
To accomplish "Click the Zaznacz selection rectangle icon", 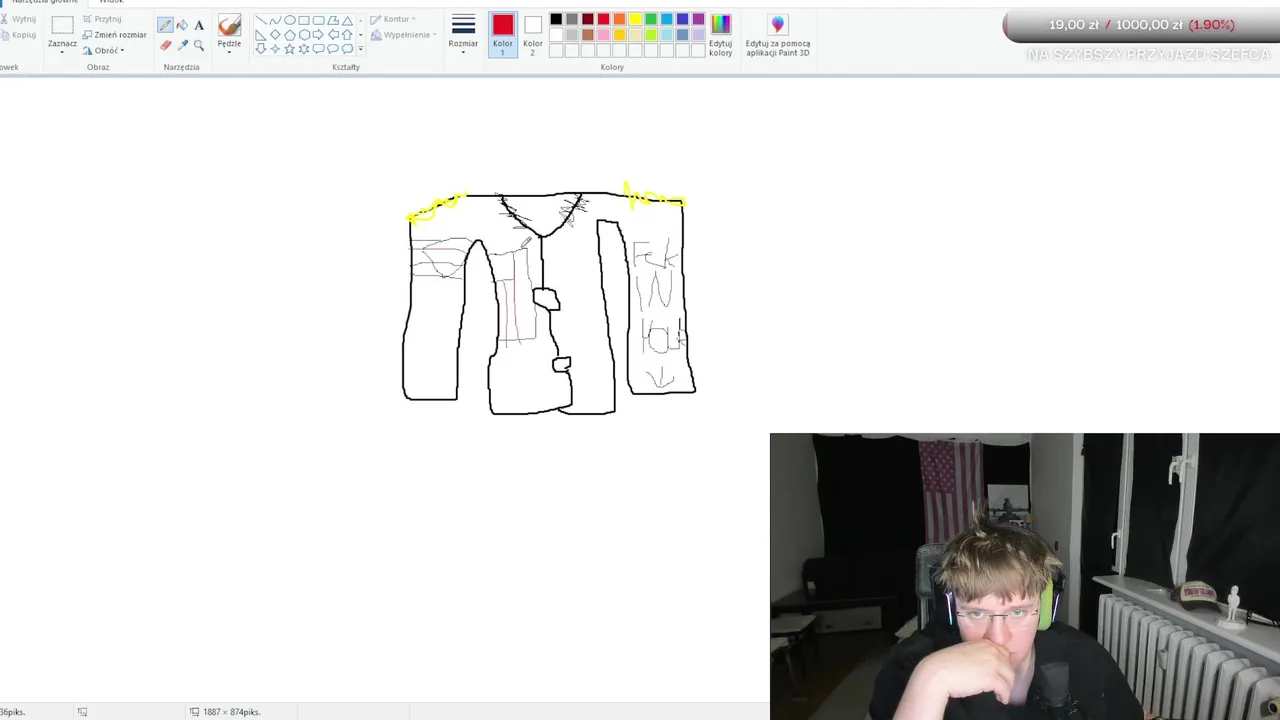I will 62,25.
